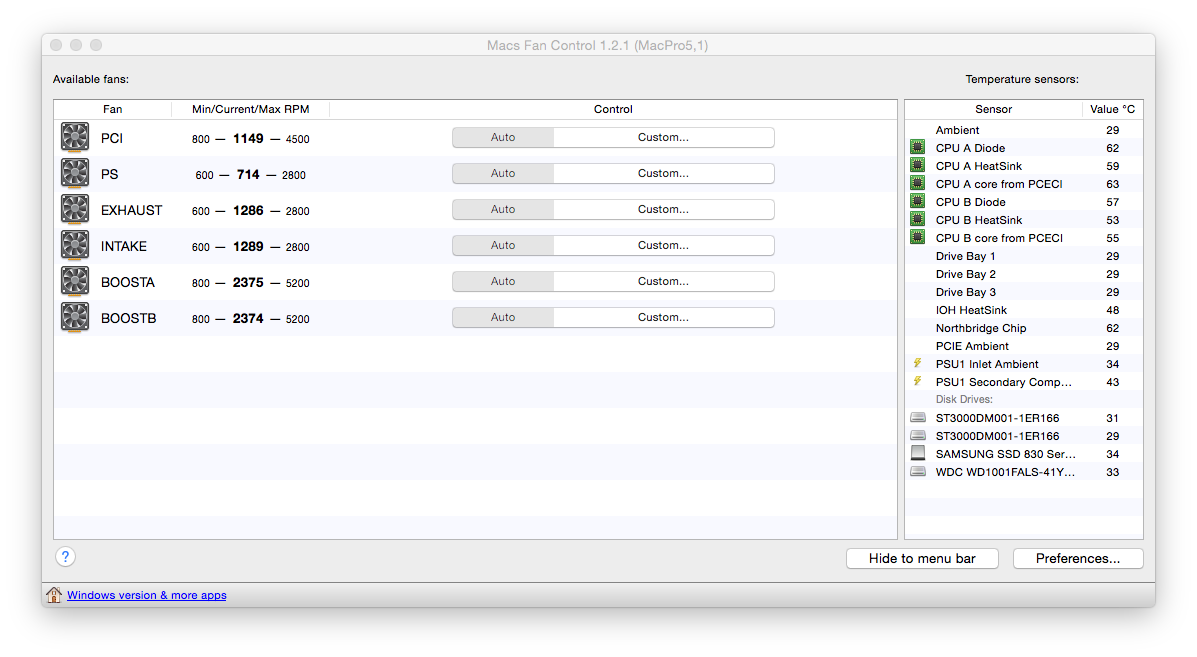This screenshot has height=657, width=1197.
Task: Click the EXHAUST fan icon
Action: (x=75, y=210)
